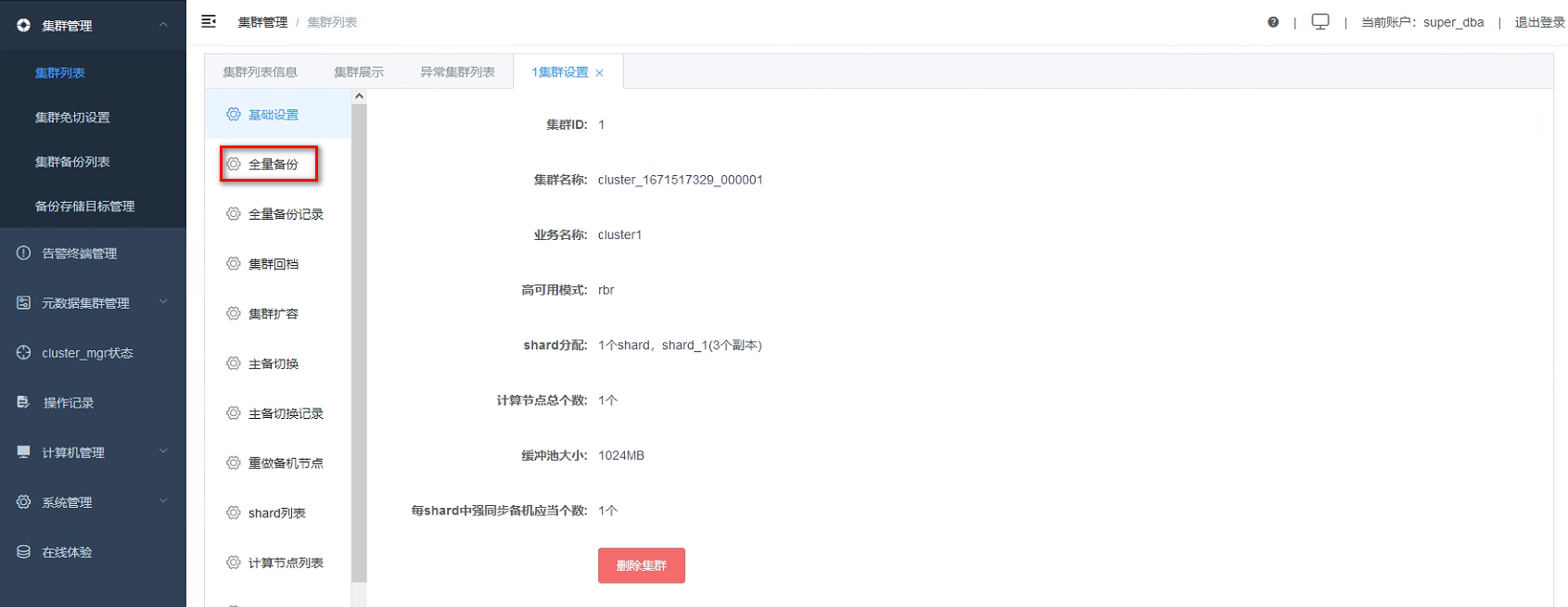Image resolution: width=1568 pixels, height=607 pixels.
Task: Select shard列表 in the settings menu
Action: tap(276, 513)
